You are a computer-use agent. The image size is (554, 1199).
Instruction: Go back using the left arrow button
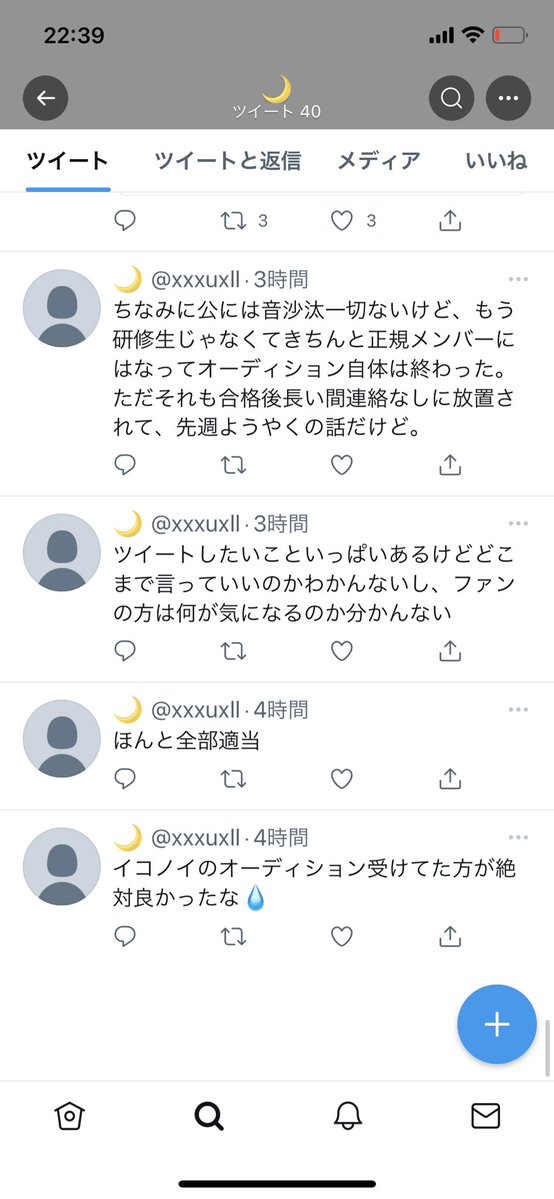coord(45,98)
